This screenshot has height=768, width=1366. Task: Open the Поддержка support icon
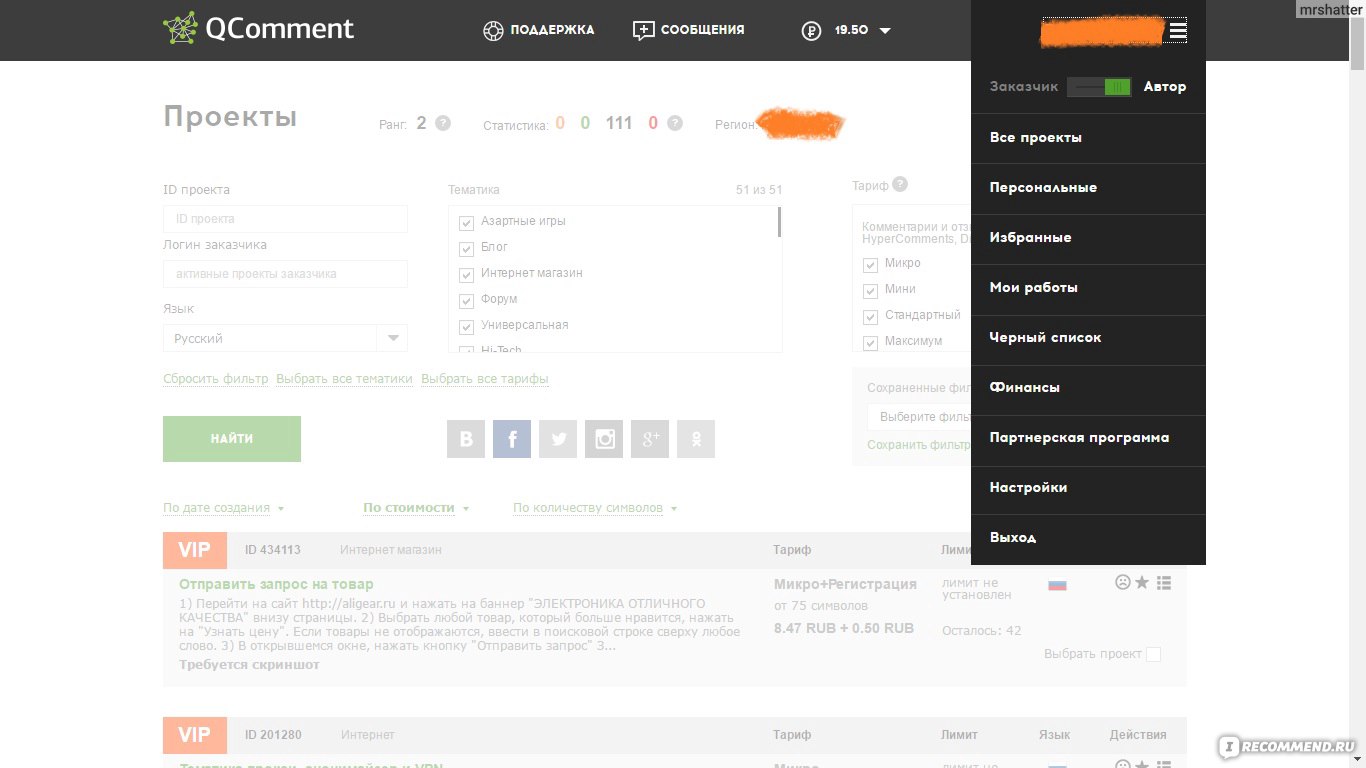click(492, 31)
